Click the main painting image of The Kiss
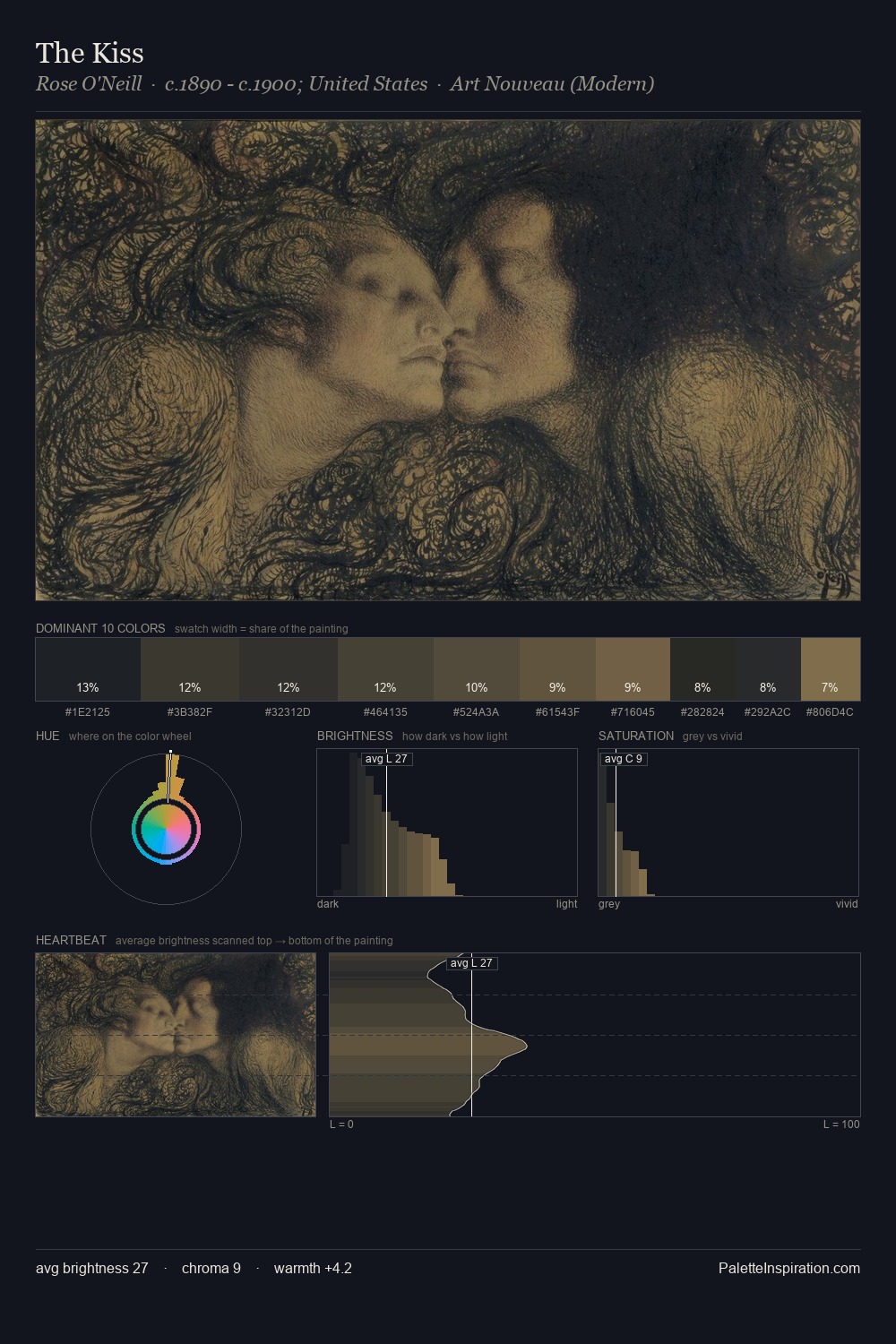Screen dimensions: 896x1344 pyautogui.click(x=448, y=360)
